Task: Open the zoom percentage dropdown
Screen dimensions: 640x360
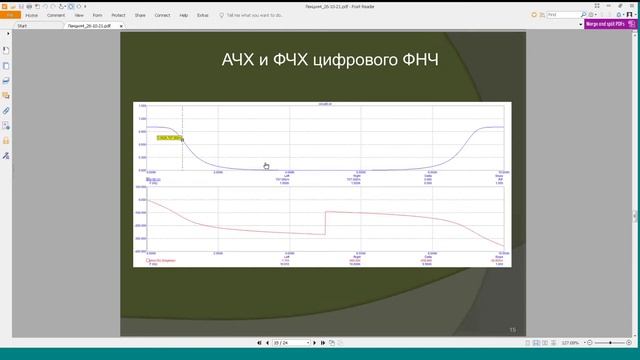Action: (584, 343)
